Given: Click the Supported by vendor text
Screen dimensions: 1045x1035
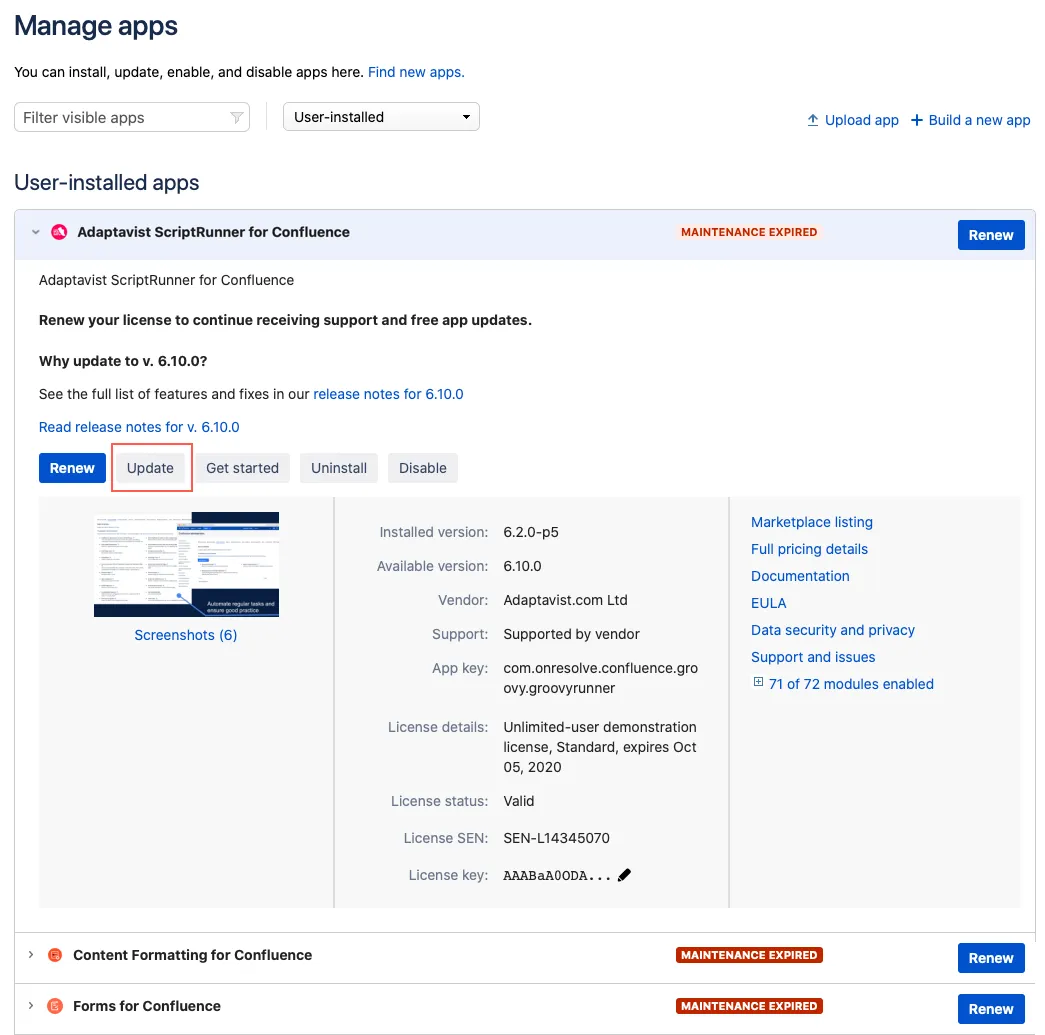Looking at the screenshot, I should coord(571,634).
